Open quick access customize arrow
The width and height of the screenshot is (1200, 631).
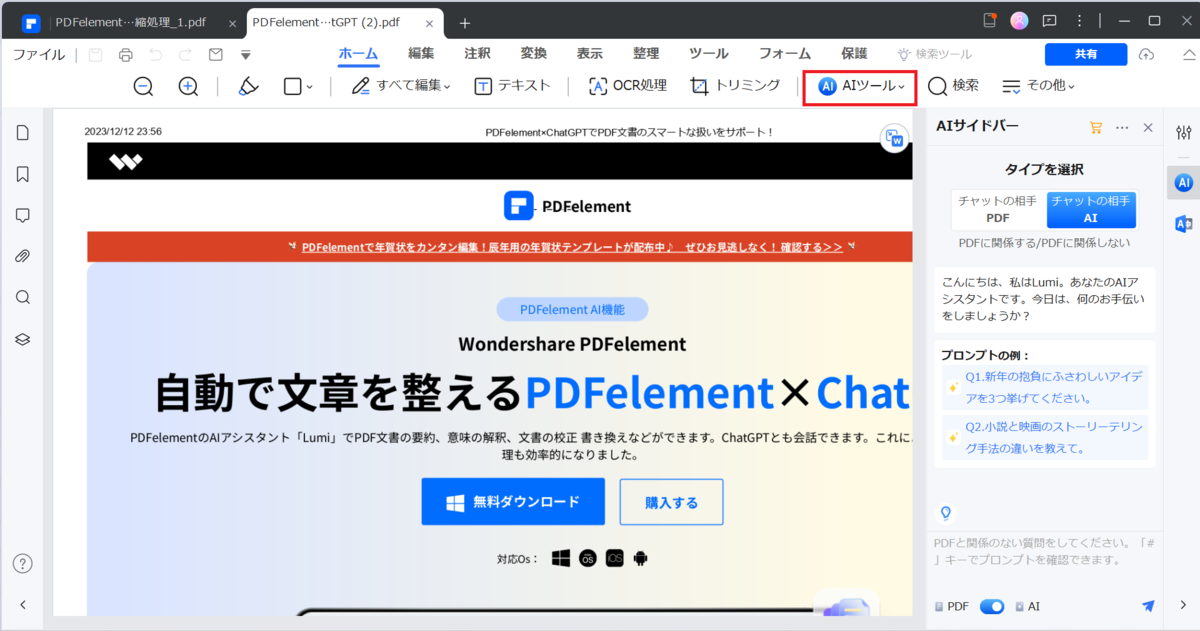[x=245, y=55]
